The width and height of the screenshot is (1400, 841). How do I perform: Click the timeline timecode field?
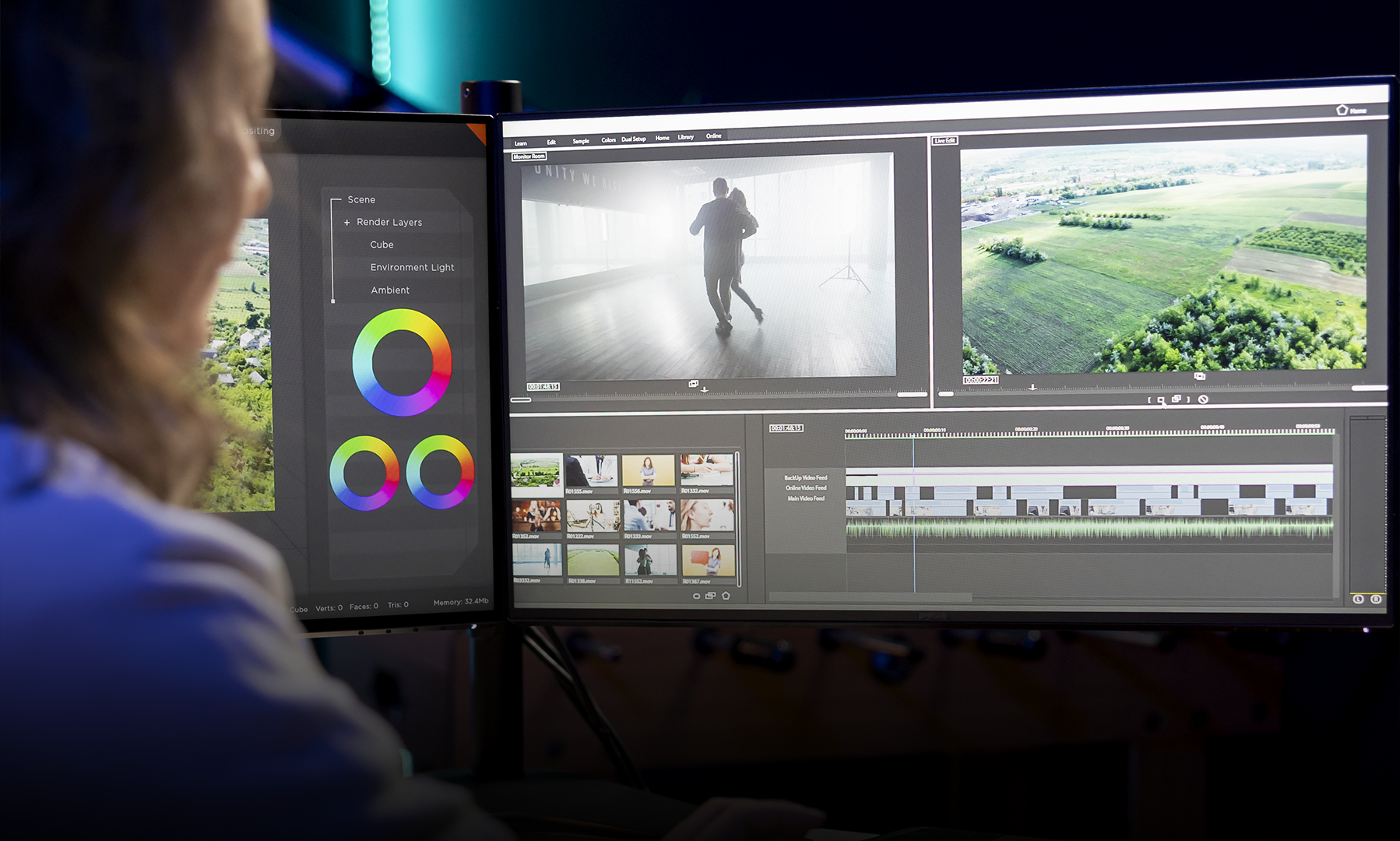786,428
